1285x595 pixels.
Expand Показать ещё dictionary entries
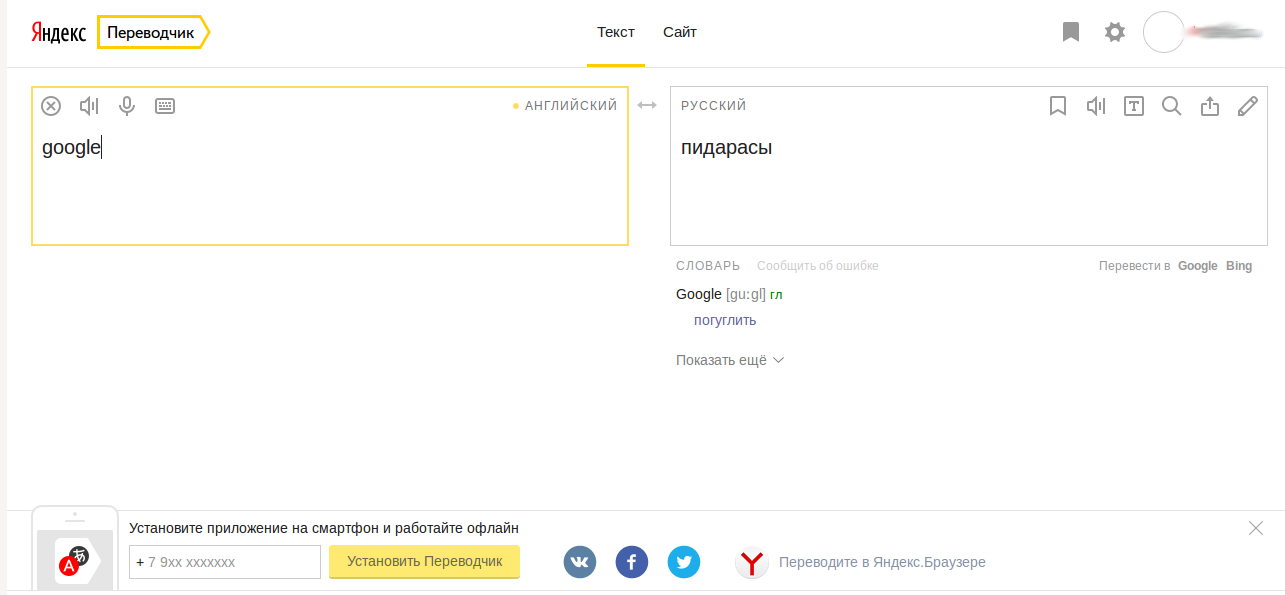(730, 360)
